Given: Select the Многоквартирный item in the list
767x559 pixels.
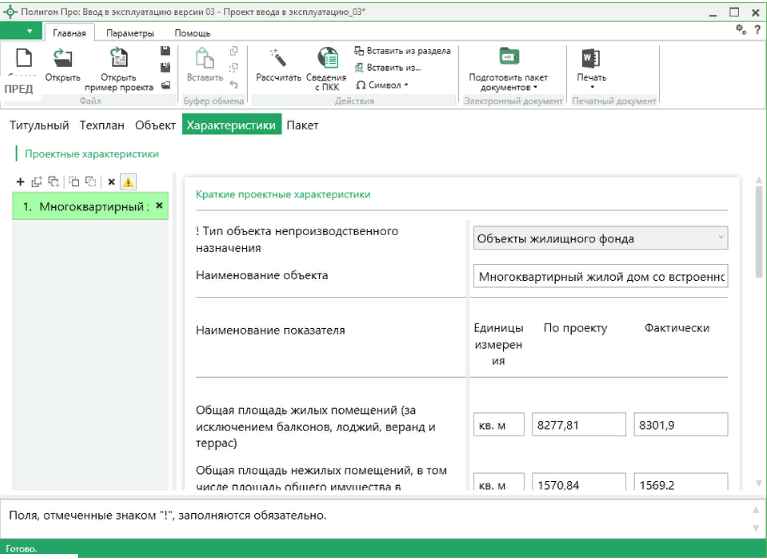Looking at the screenshot, I should (x=84, y=207).
